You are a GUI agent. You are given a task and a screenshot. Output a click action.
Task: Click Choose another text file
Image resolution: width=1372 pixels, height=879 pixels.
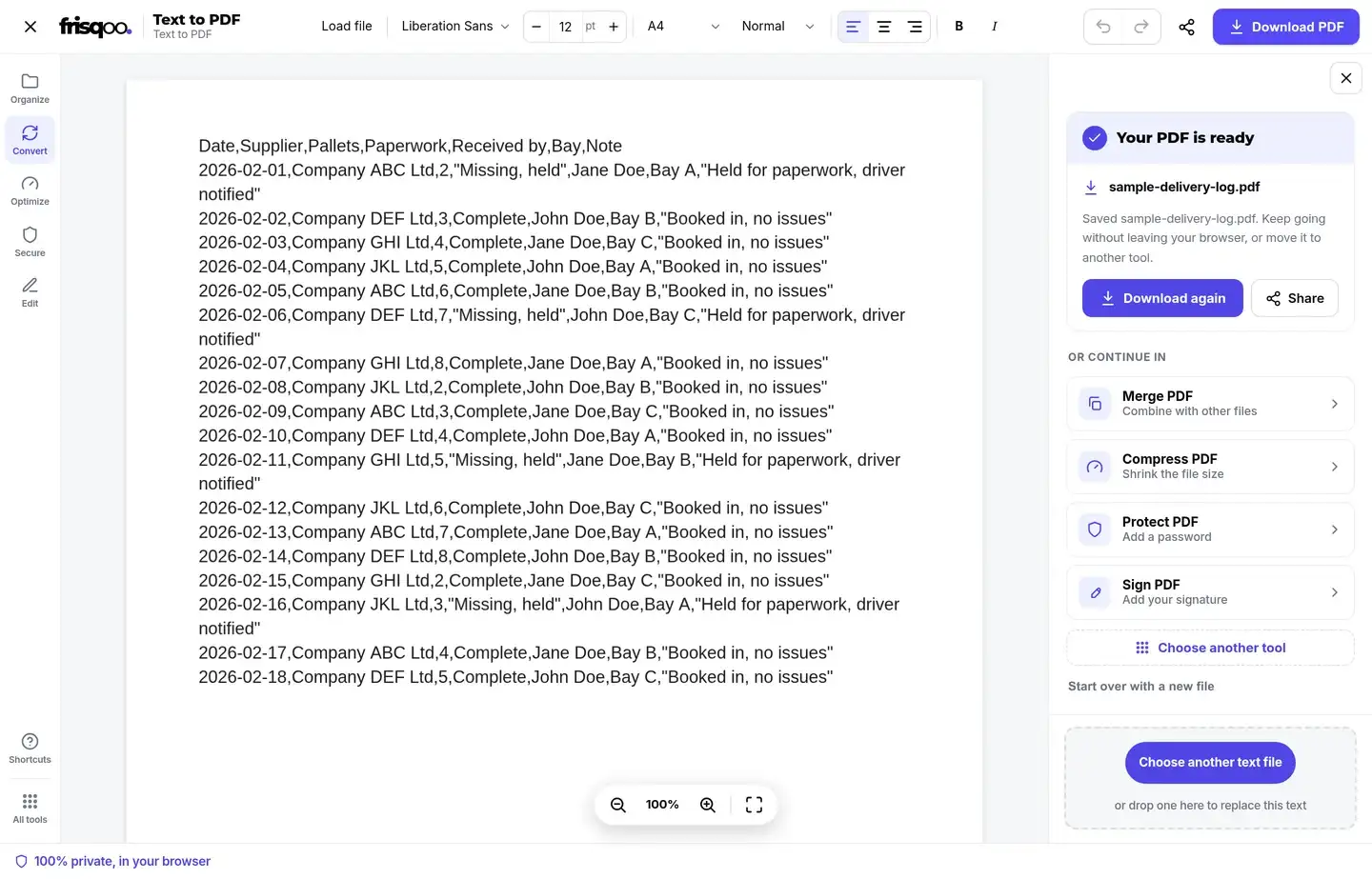click(x=1210, y=762)
